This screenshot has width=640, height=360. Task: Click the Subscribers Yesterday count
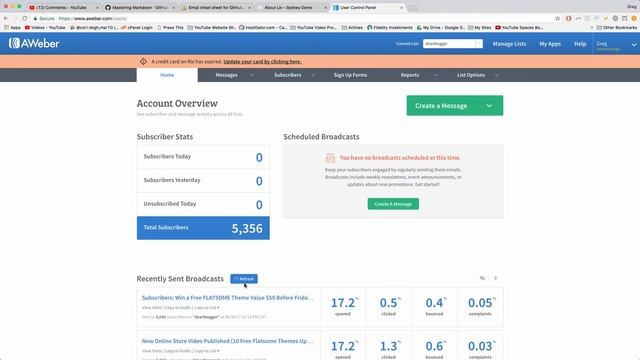(x=259, y=181)
